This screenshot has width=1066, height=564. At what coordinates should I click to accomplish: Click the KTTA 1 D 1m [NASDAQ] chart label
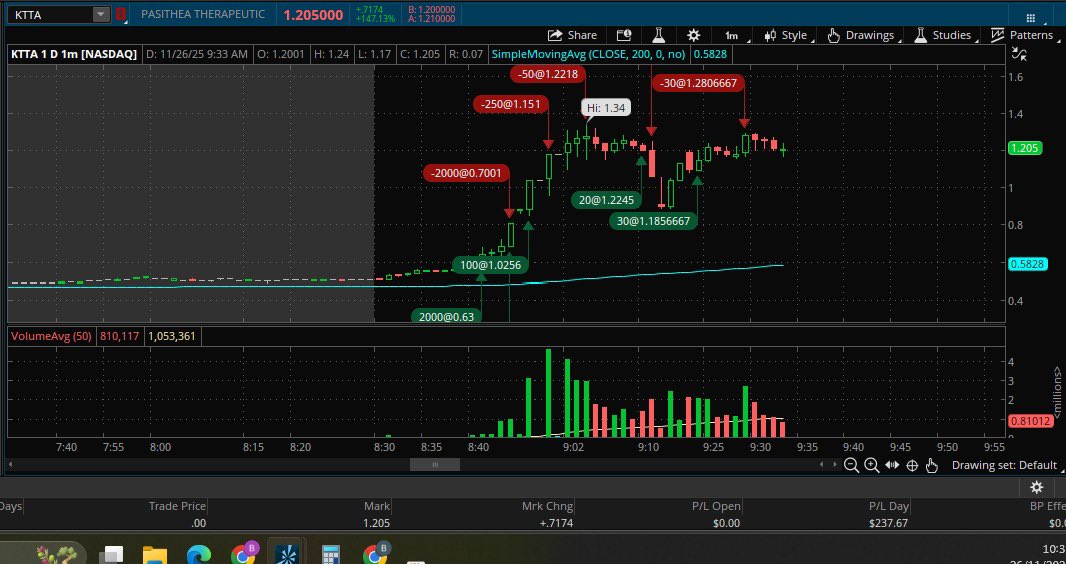pos(73,54)
